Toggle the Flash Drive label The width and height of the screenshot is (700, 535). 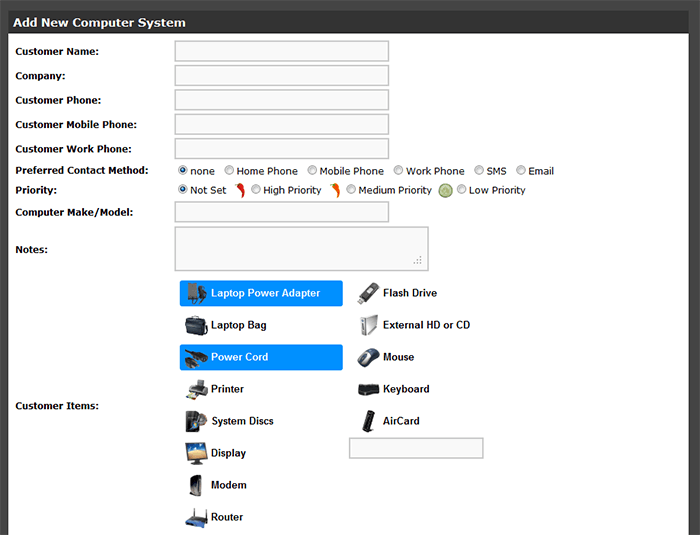[410, 293]
